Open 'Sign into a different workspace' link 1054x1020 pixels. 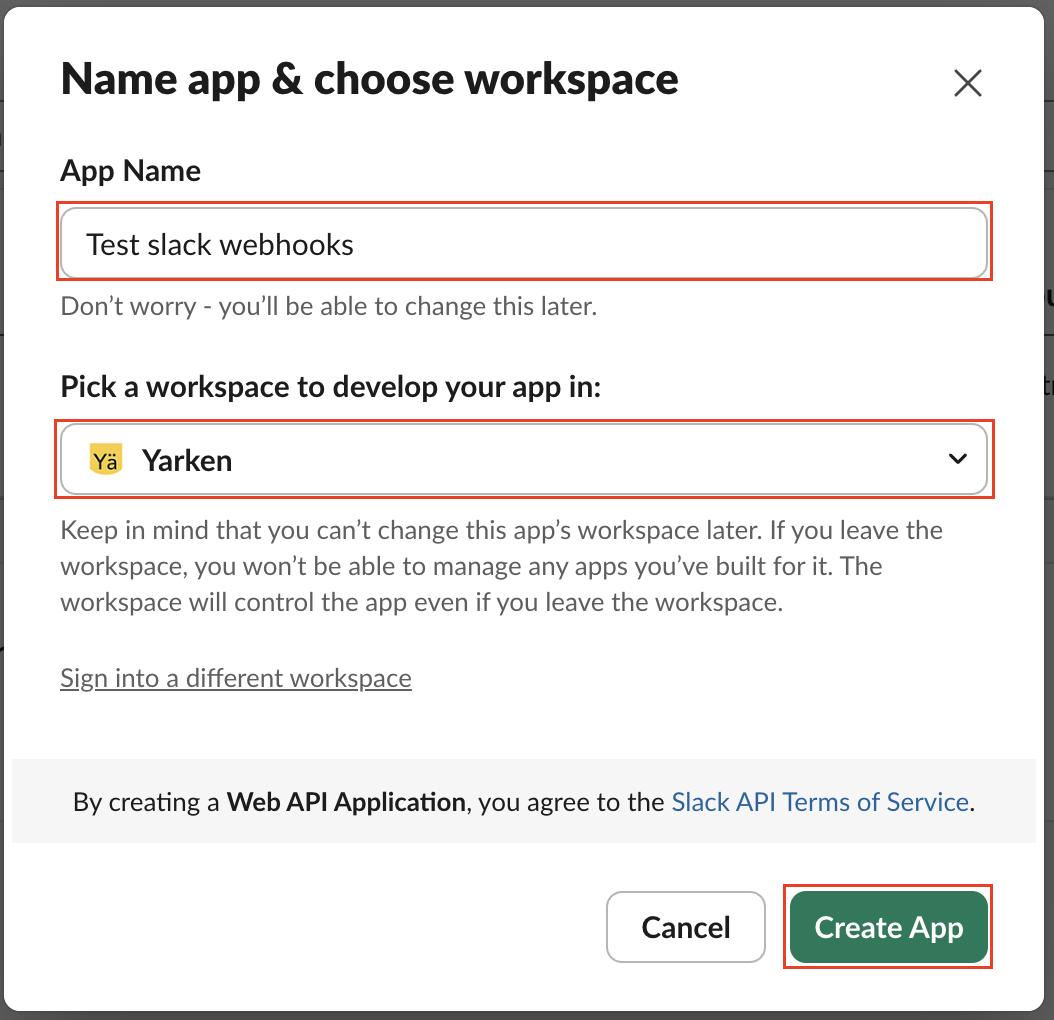(x=236, y=678)
